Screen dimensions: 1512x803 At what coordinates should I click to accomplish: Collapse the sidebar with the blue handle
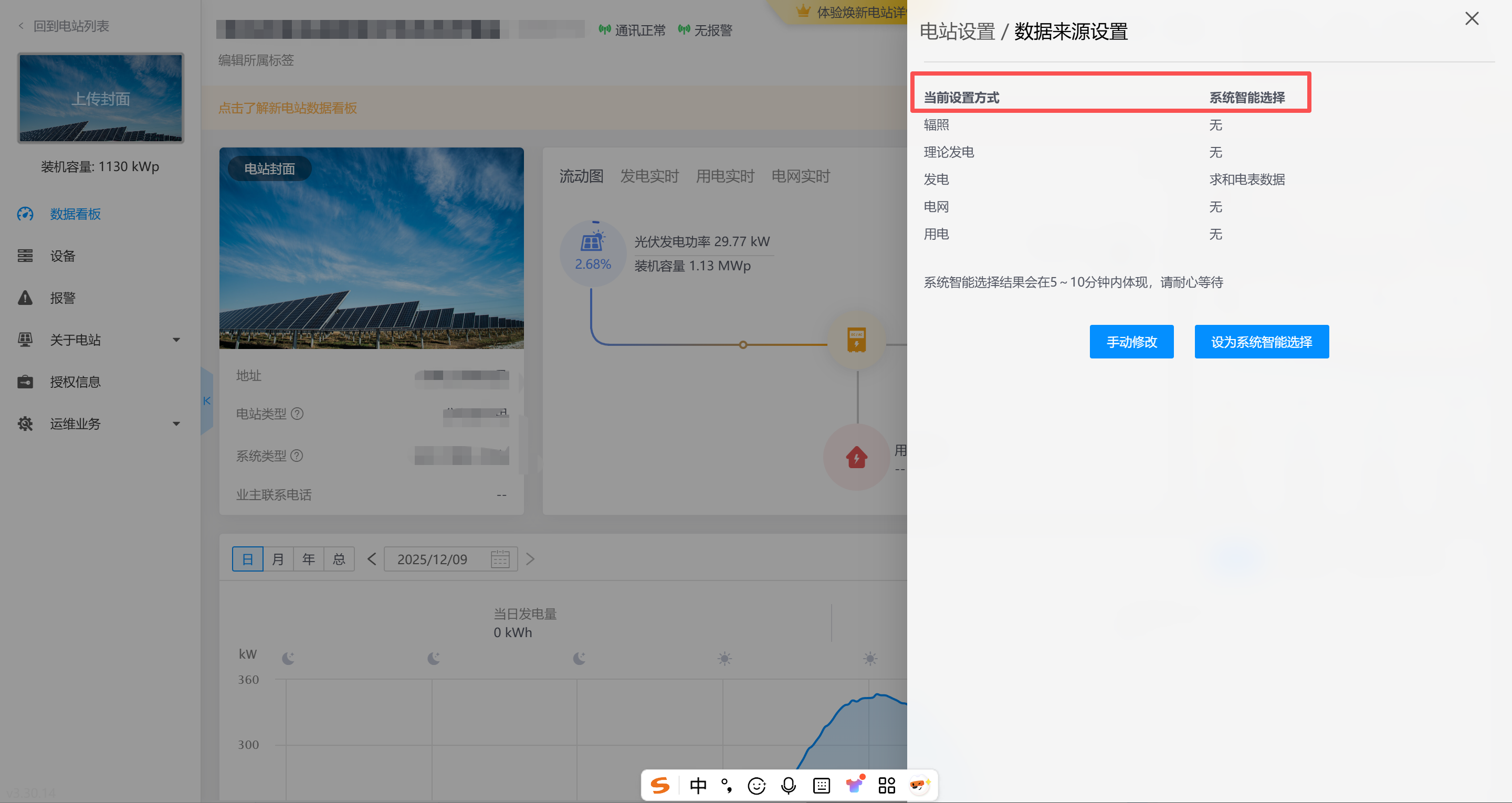[207, 401]
